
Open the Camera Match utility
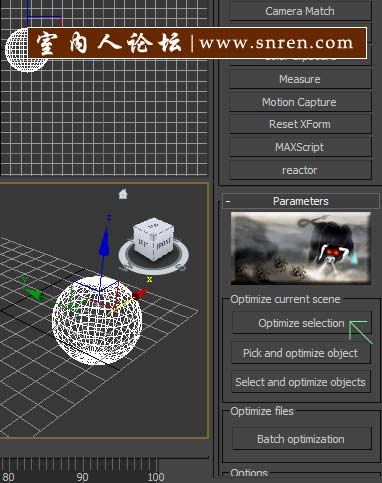click(300, 11)
